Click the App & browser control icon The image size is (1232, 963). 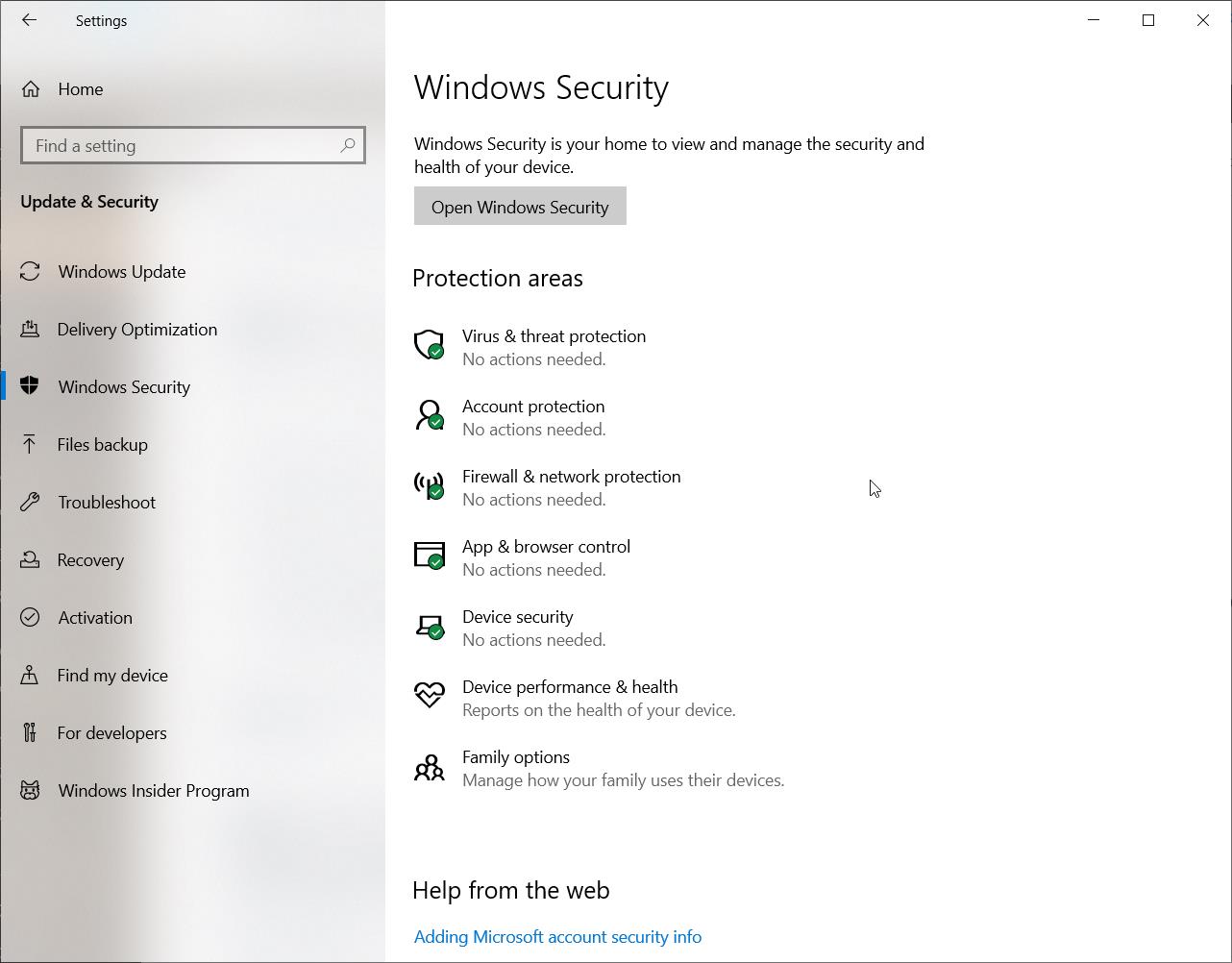point(429,556)
